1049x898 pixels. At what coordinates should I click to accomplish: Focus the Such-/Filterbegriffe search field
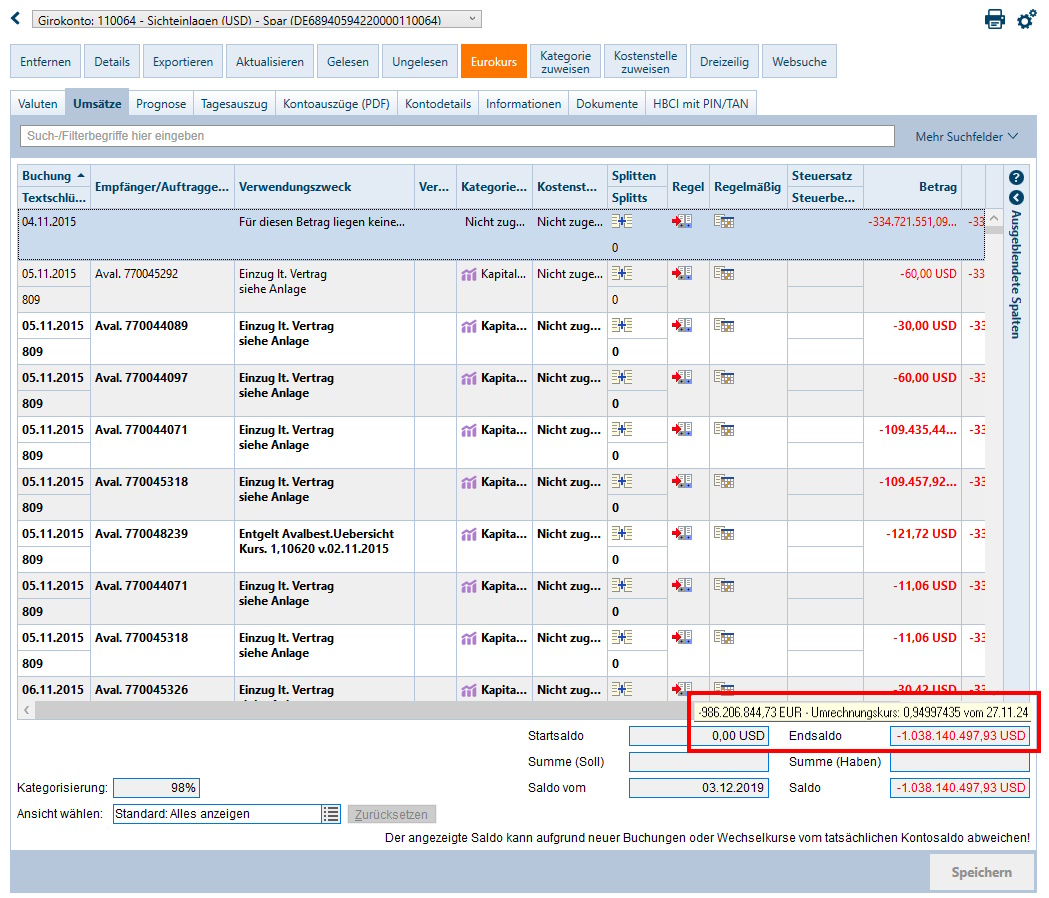[x=458, y=136]
